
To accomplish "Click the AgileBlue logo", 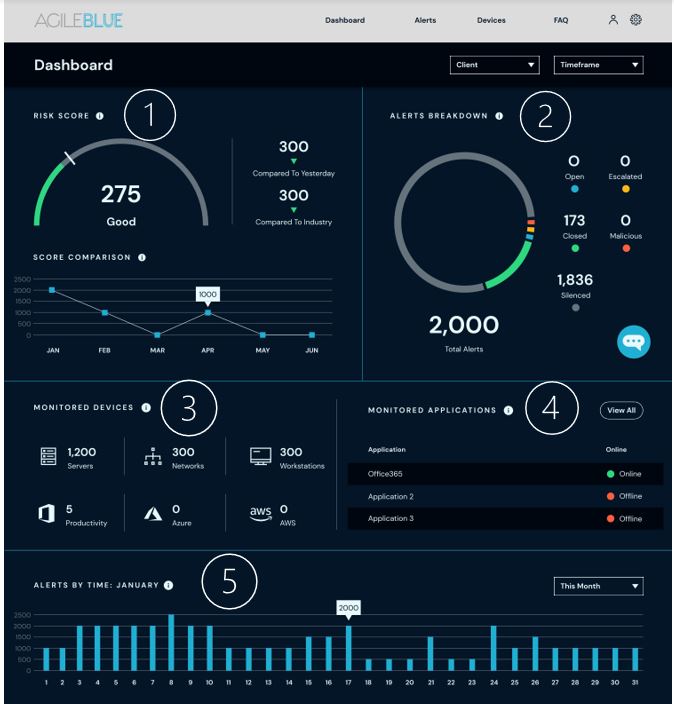I will click(79, 20).
